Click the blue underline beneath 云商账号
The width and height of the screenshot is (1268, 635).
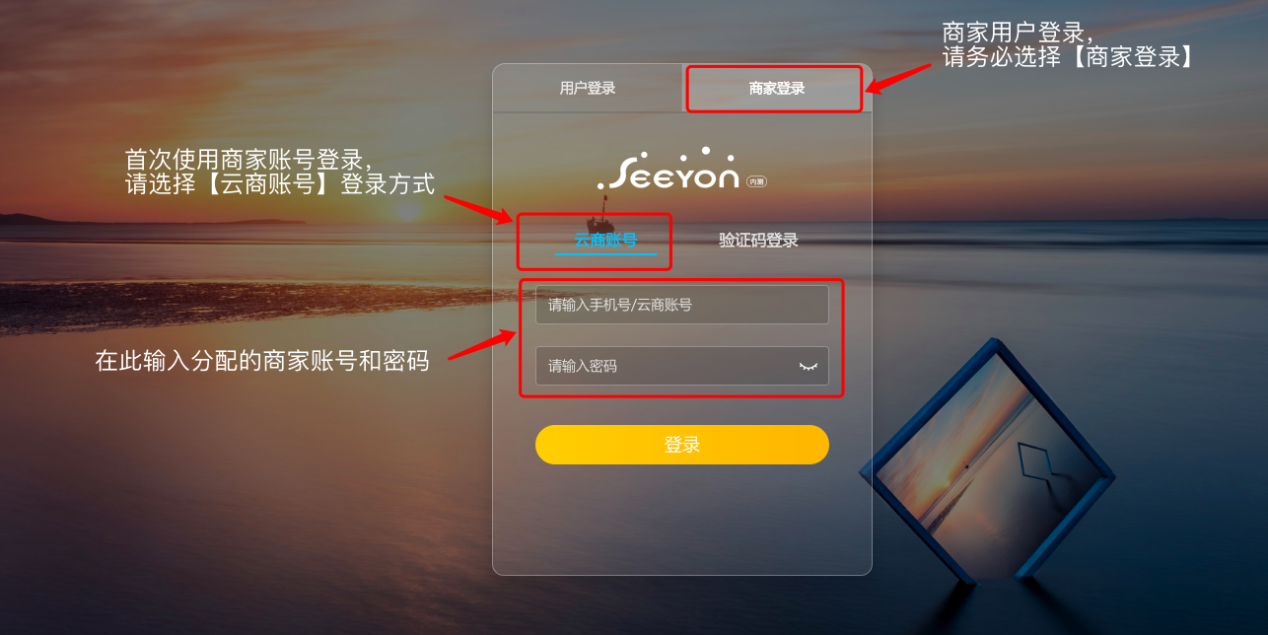(x=606, y=254)
